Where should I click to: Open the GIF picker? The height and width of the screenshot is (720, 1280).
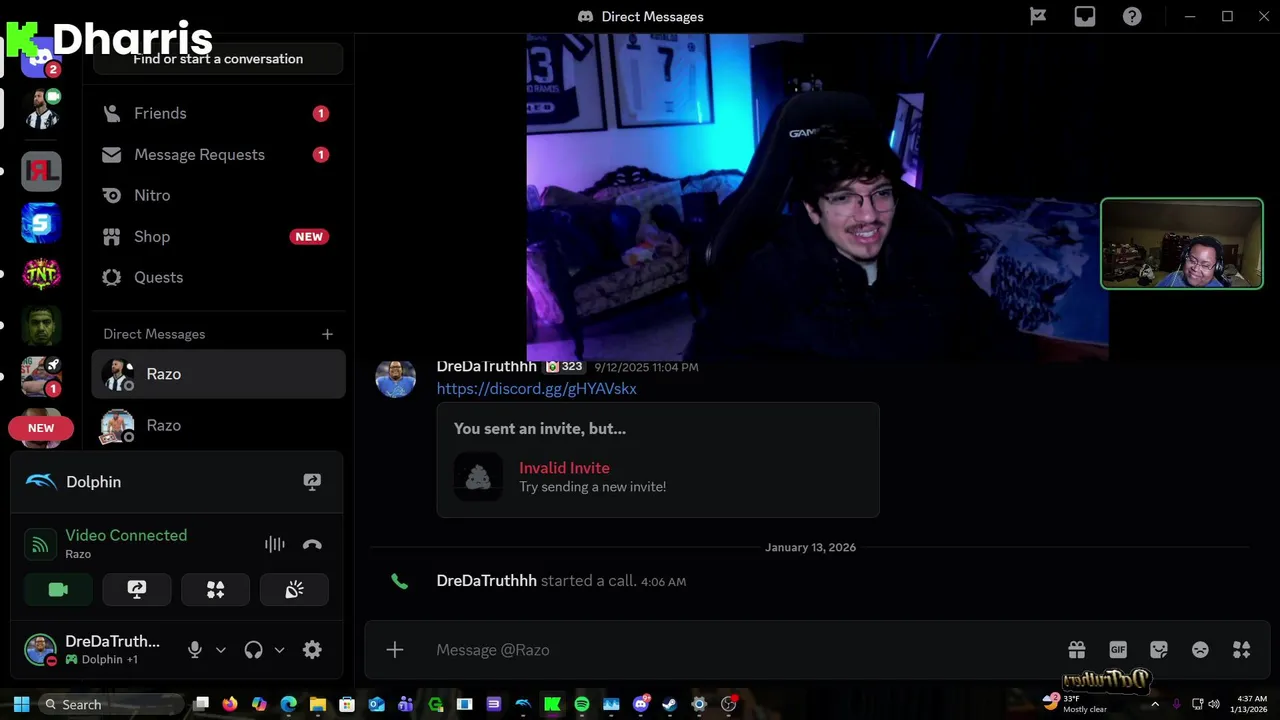(x=1118, y=650)
